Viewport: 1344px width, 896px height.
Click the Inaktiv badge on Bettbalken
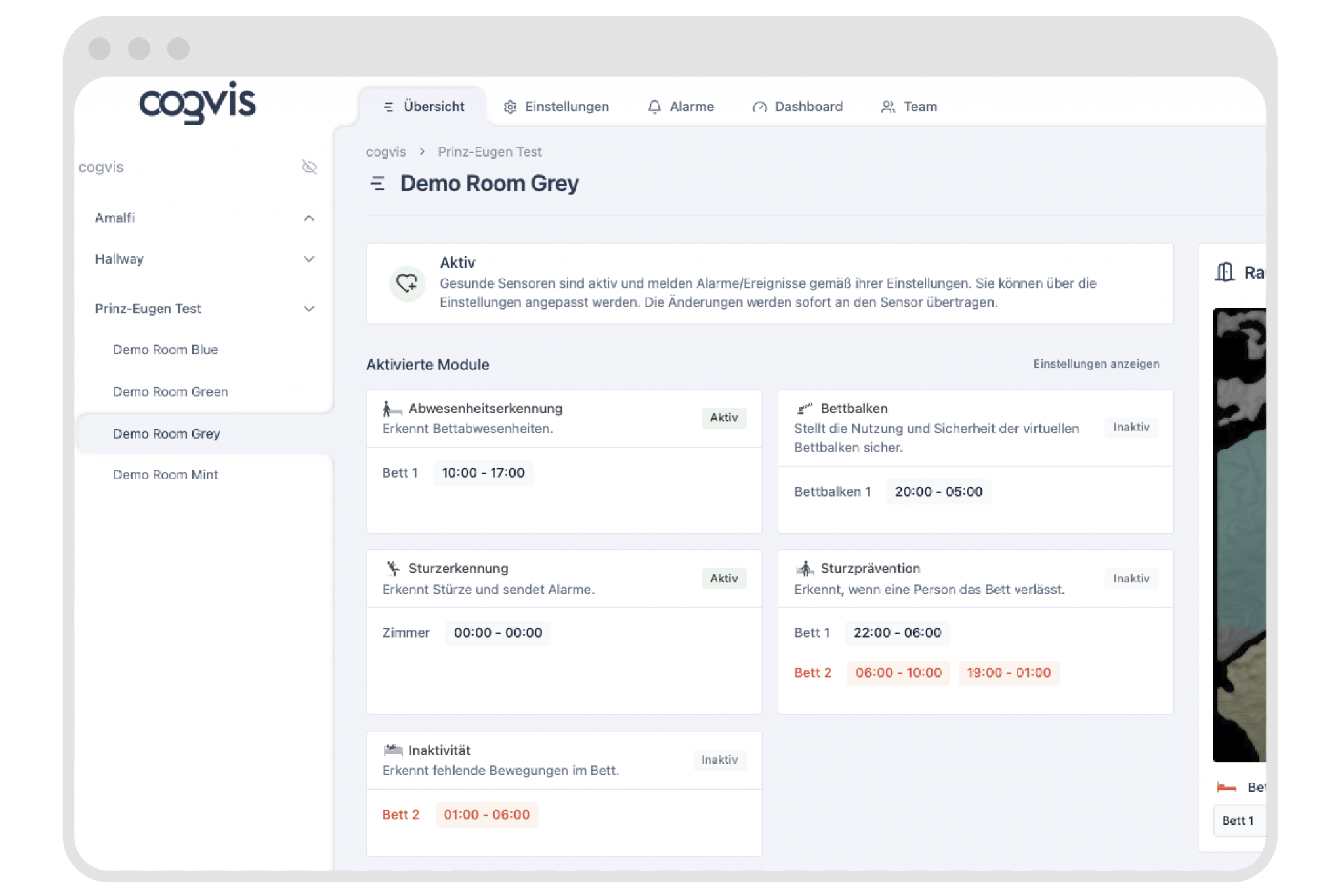click(1131, 427)
